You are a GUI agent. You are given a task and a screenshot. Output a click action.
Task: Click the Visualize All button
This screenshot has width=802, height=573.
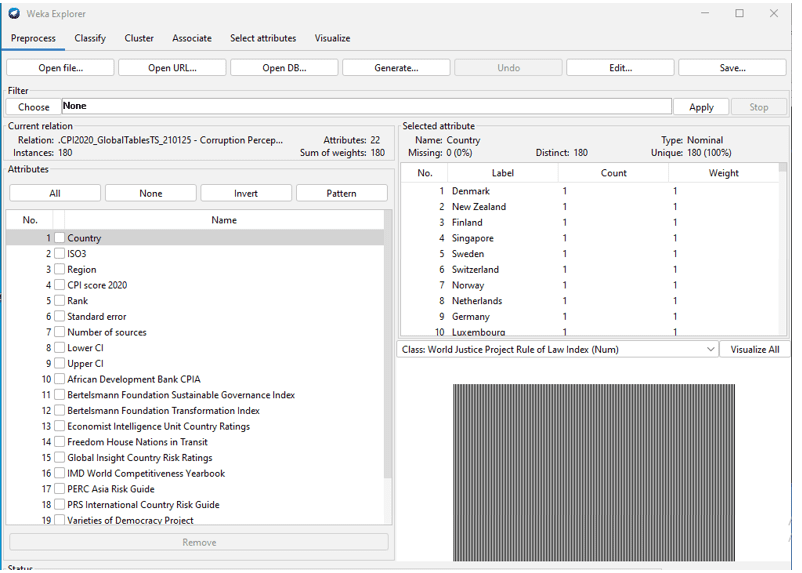pyautogui.click(x=755, y=349)
